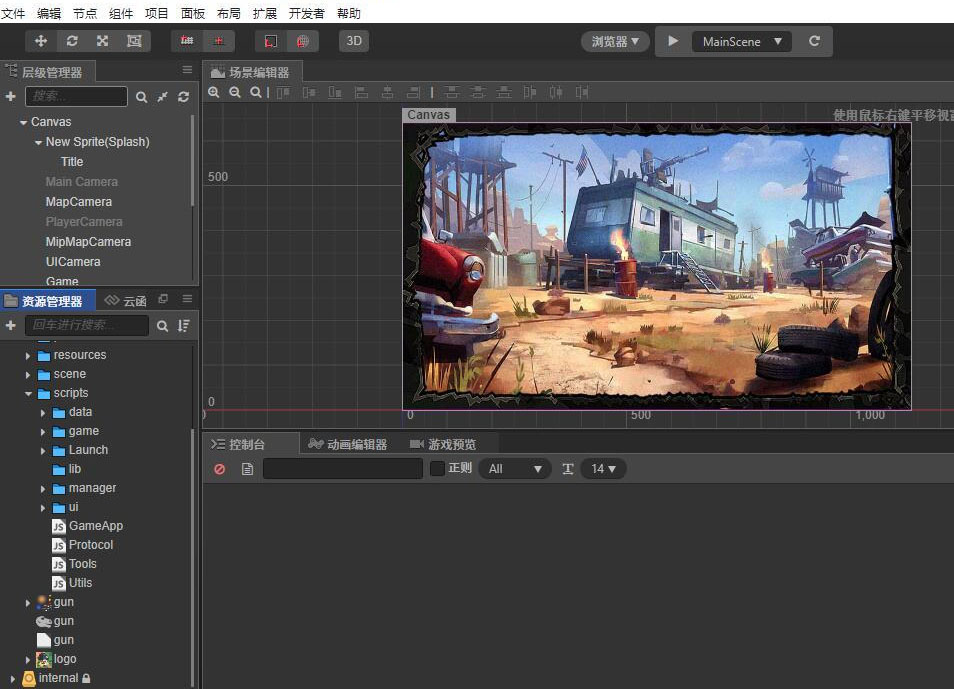The width and height of the screenshot is (954, 689).
Task: Toggle the 3D view mode button
Action: tap(353, 41)
